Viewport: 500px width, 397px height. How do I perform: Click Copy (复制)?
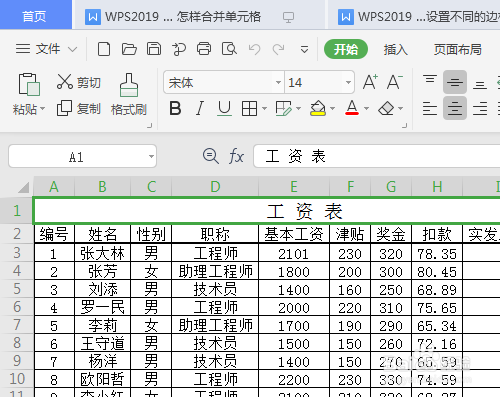pos(79,109)
